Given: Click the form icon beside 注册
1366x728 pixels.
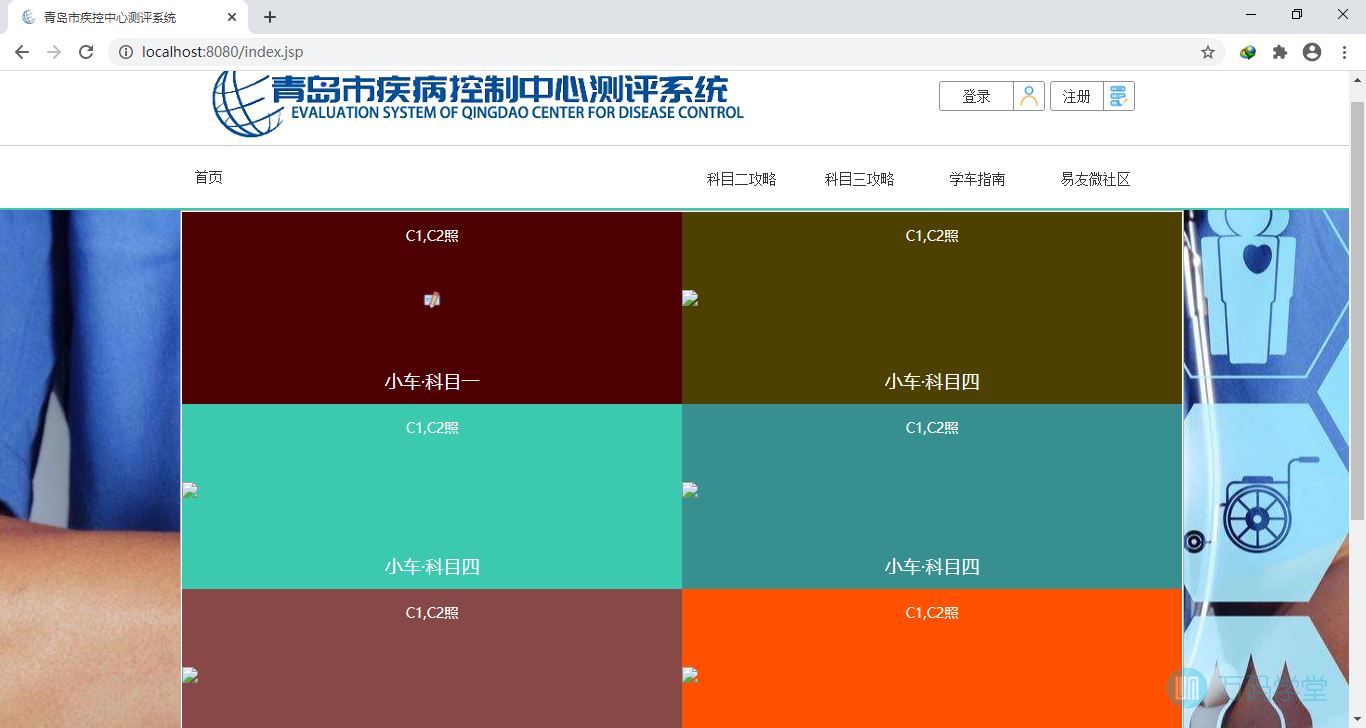Looking at the screenshot, I should 1118,96.
